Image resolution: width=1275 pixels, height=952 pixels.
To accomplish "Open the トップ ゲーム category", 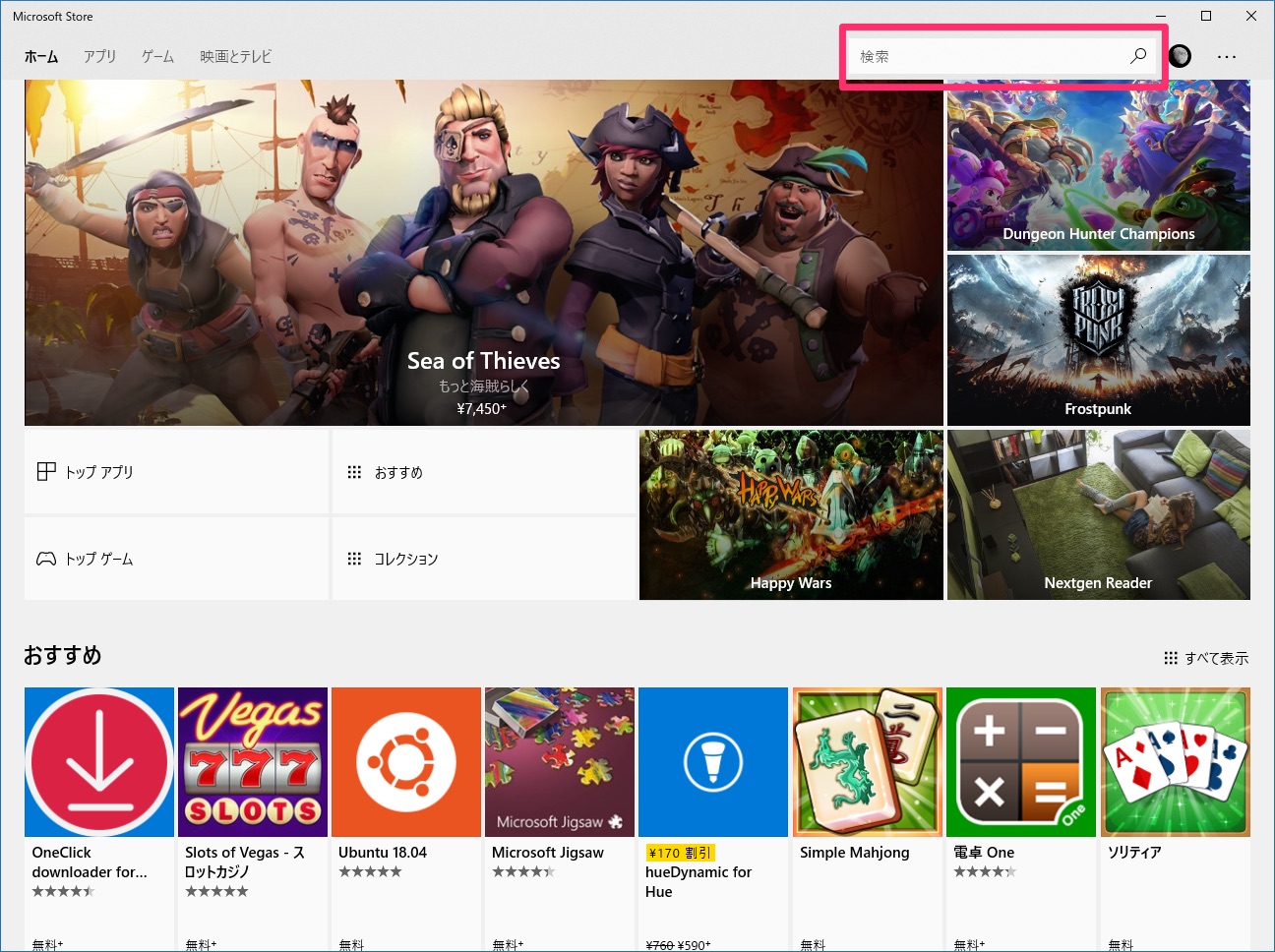I will click(x=176, y=559).
